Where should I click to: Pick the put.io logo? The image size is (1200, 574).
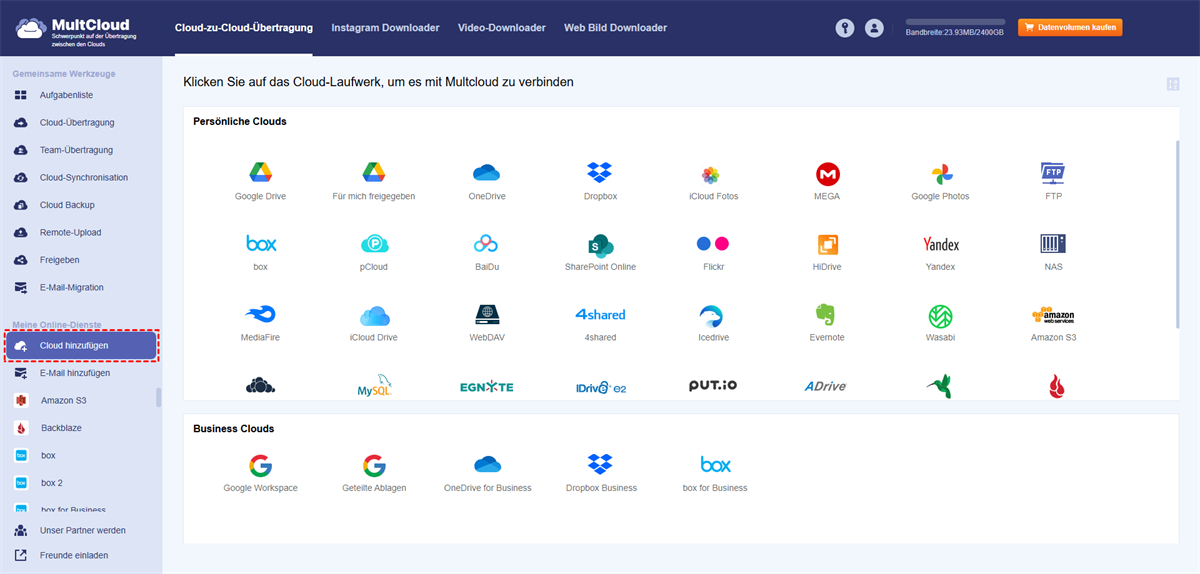[x=713, y=385]
